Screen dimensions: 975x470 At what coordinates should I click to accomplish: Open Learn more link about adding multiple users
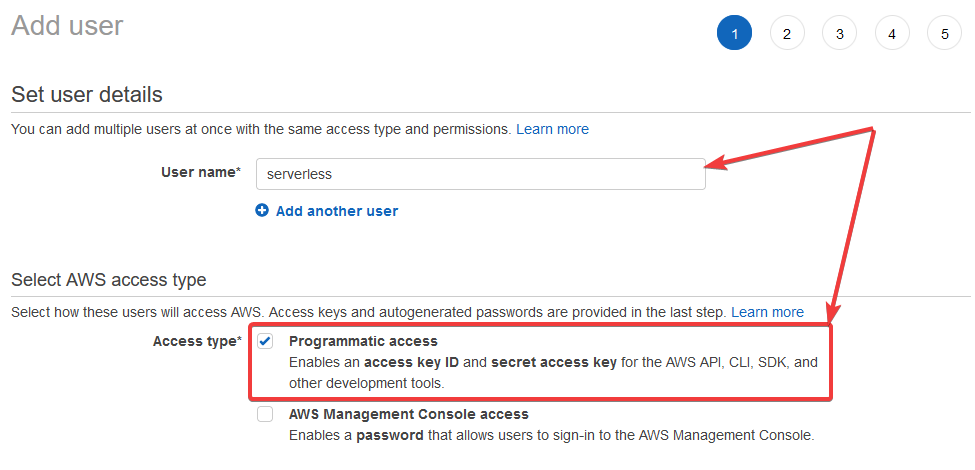click(x=552, y=129)
